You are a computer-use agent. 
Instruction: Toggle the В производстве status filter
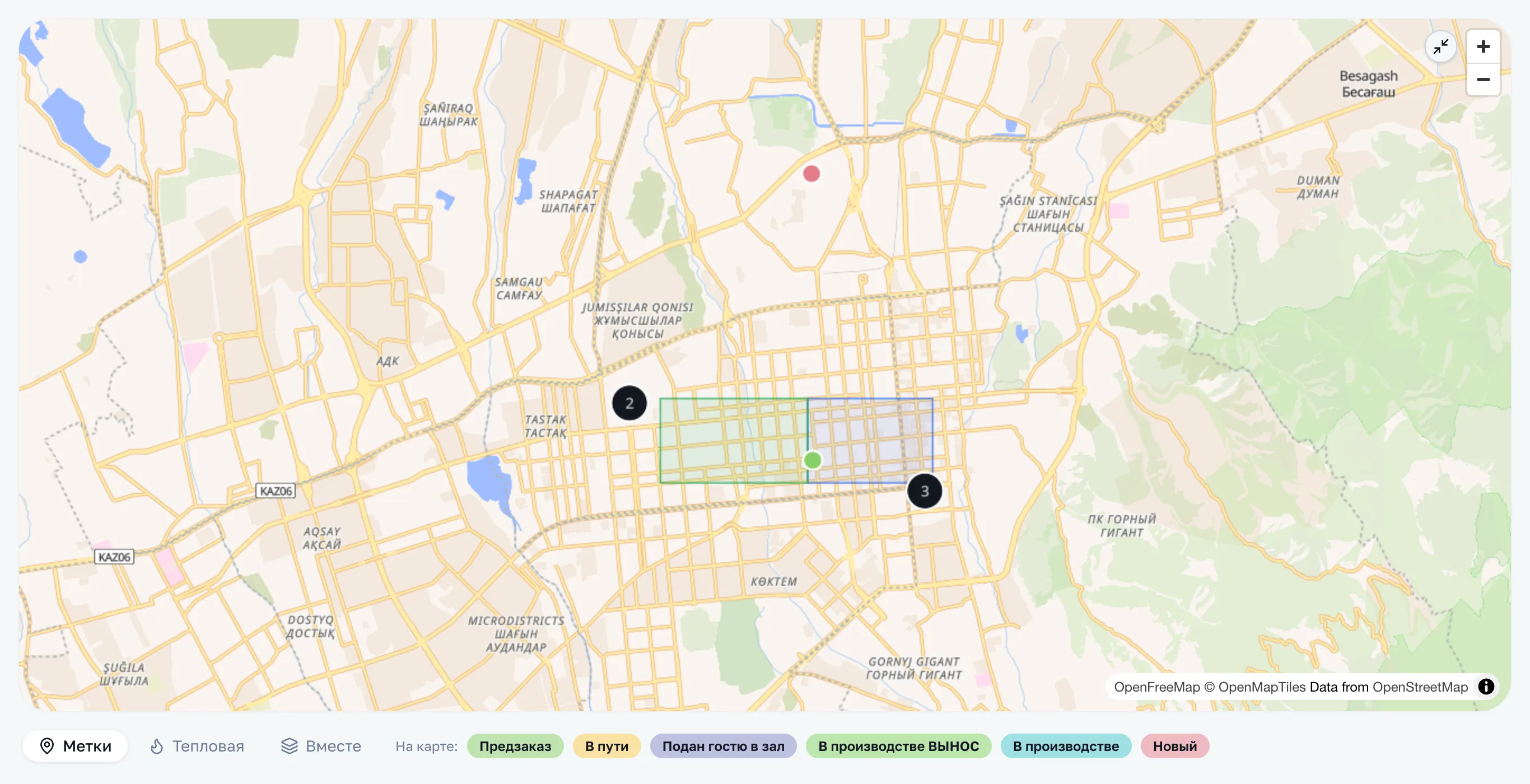click(x=1066, y=746)
